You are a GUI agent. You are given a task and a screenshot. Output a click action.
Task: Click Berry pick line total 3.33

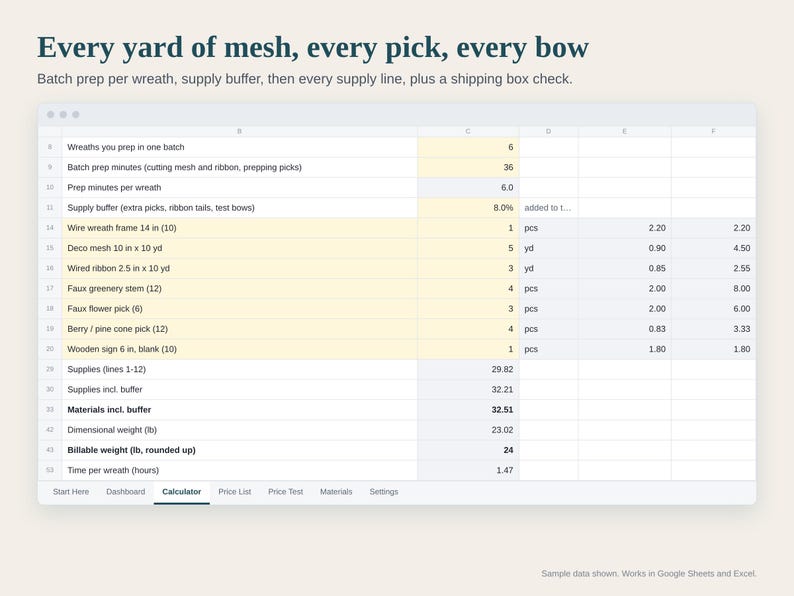(x=713, y=329)
